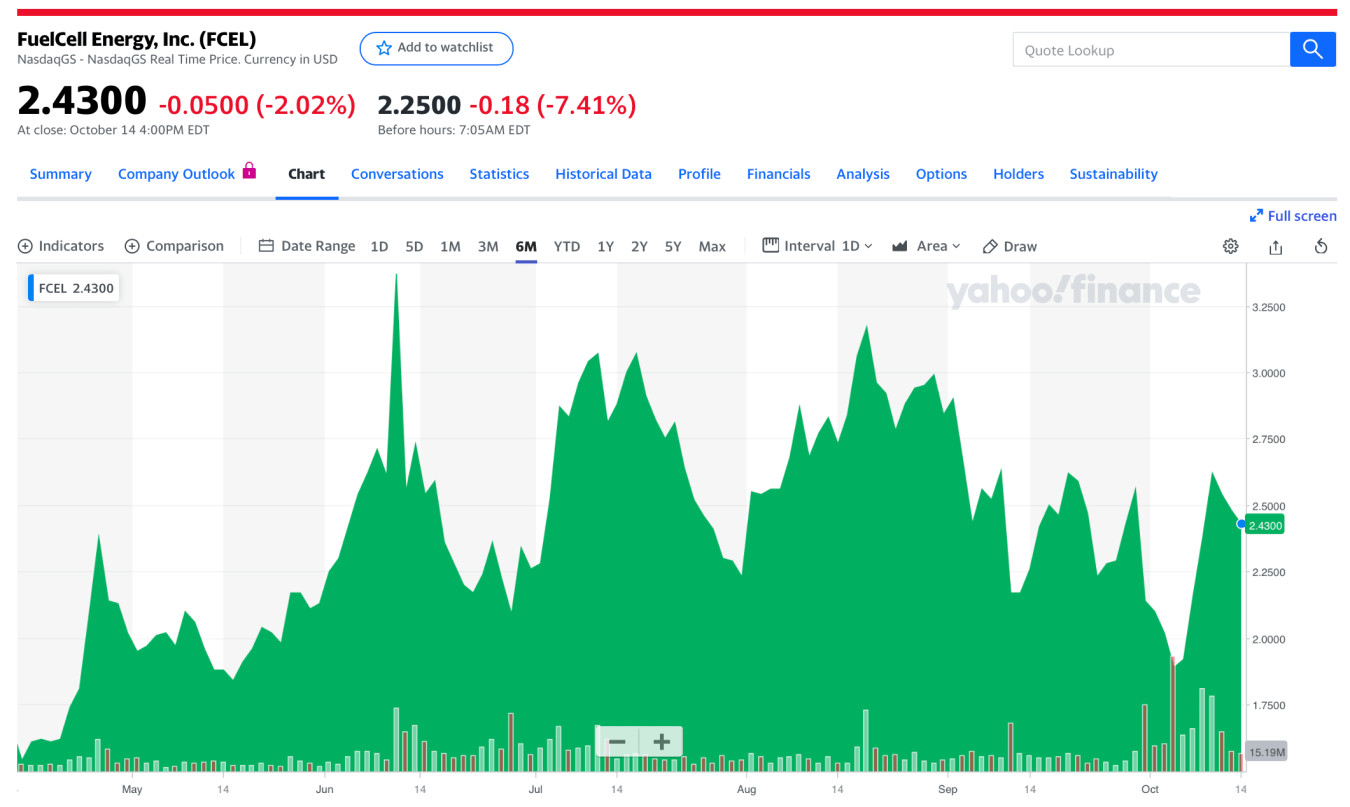Image resolution: width=1350 pixels, height=807 pixels.
Task: Select the 5D range
Action: pyautogui.click(x=414, y=246)
